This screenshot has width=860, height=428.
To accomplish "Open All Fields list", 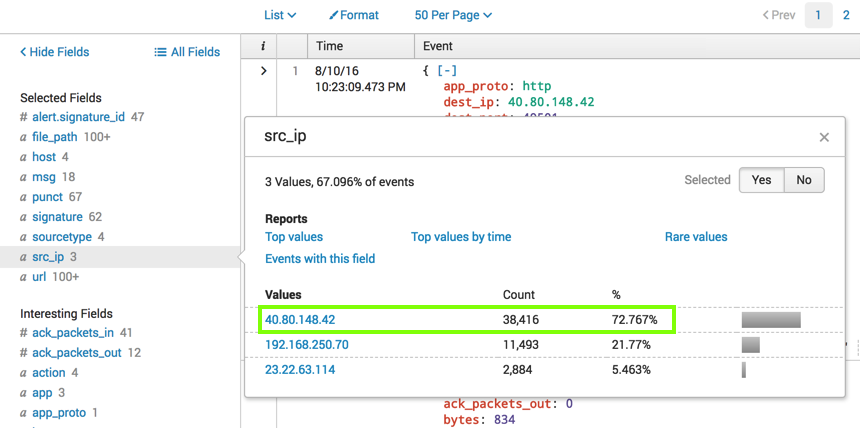I will click(187, 52).
